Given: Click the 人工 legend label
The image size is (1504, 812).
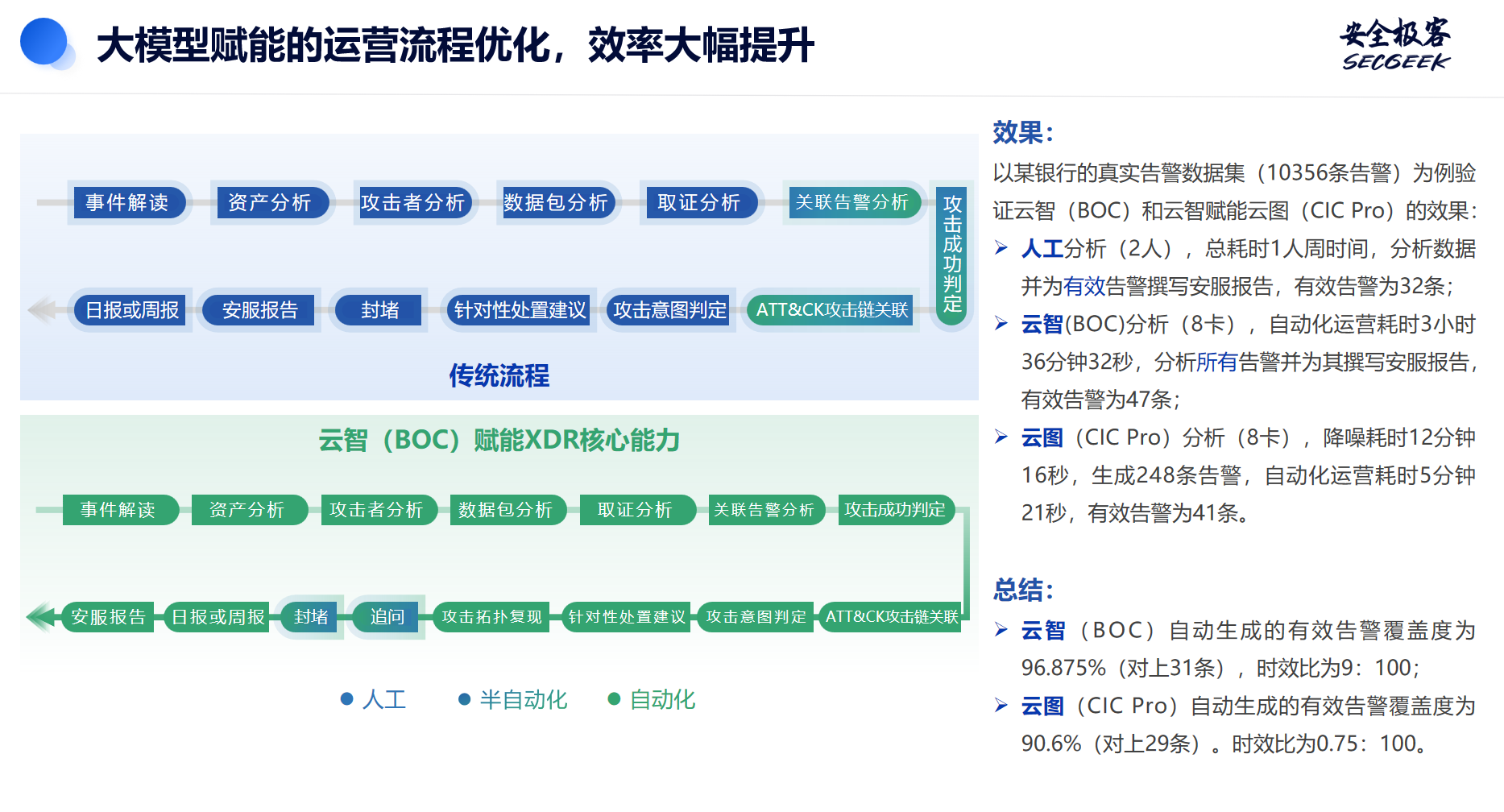Looking at the screenshot, I should (384, 699).
